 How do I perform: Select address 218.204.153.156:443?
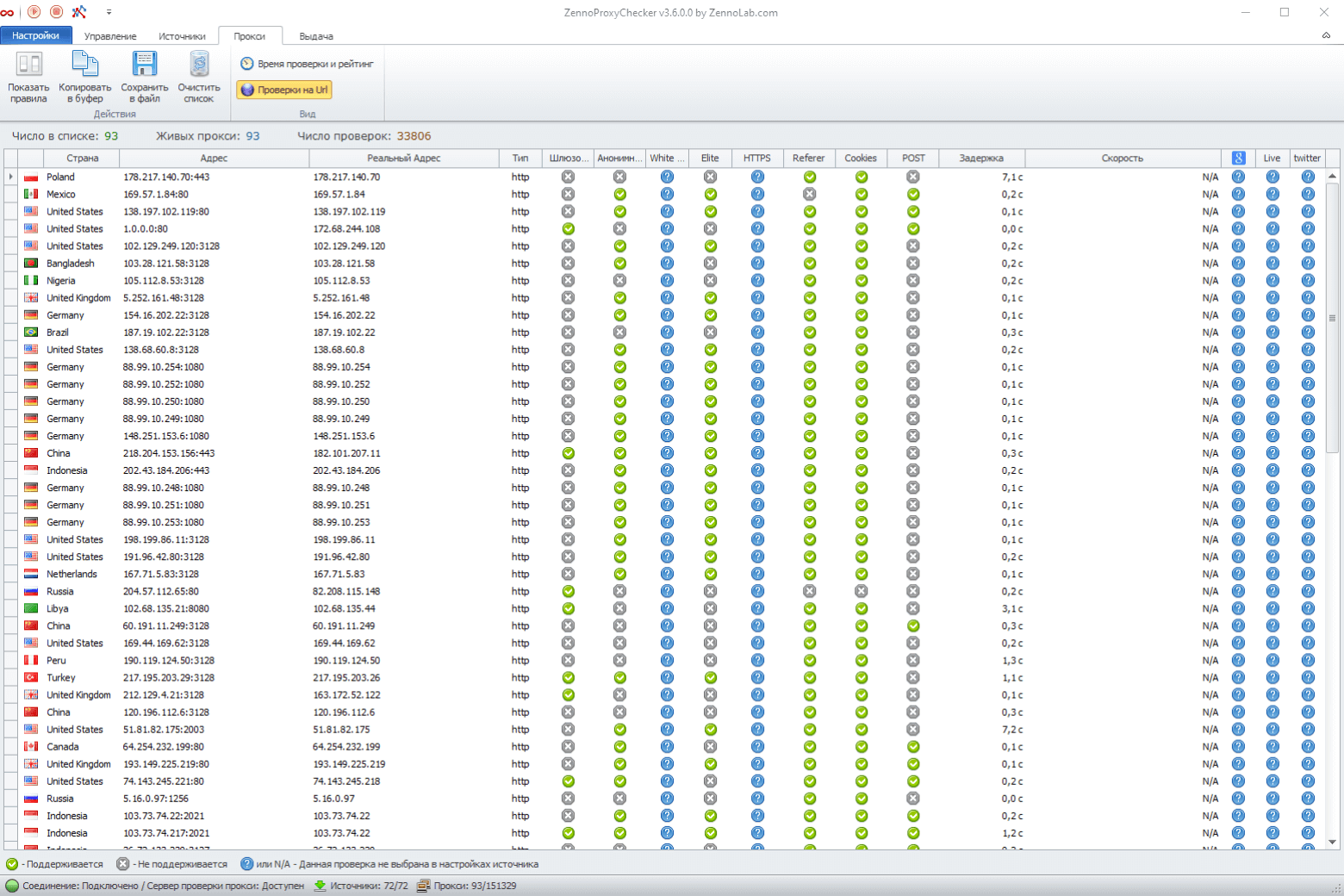click(169, 453)
